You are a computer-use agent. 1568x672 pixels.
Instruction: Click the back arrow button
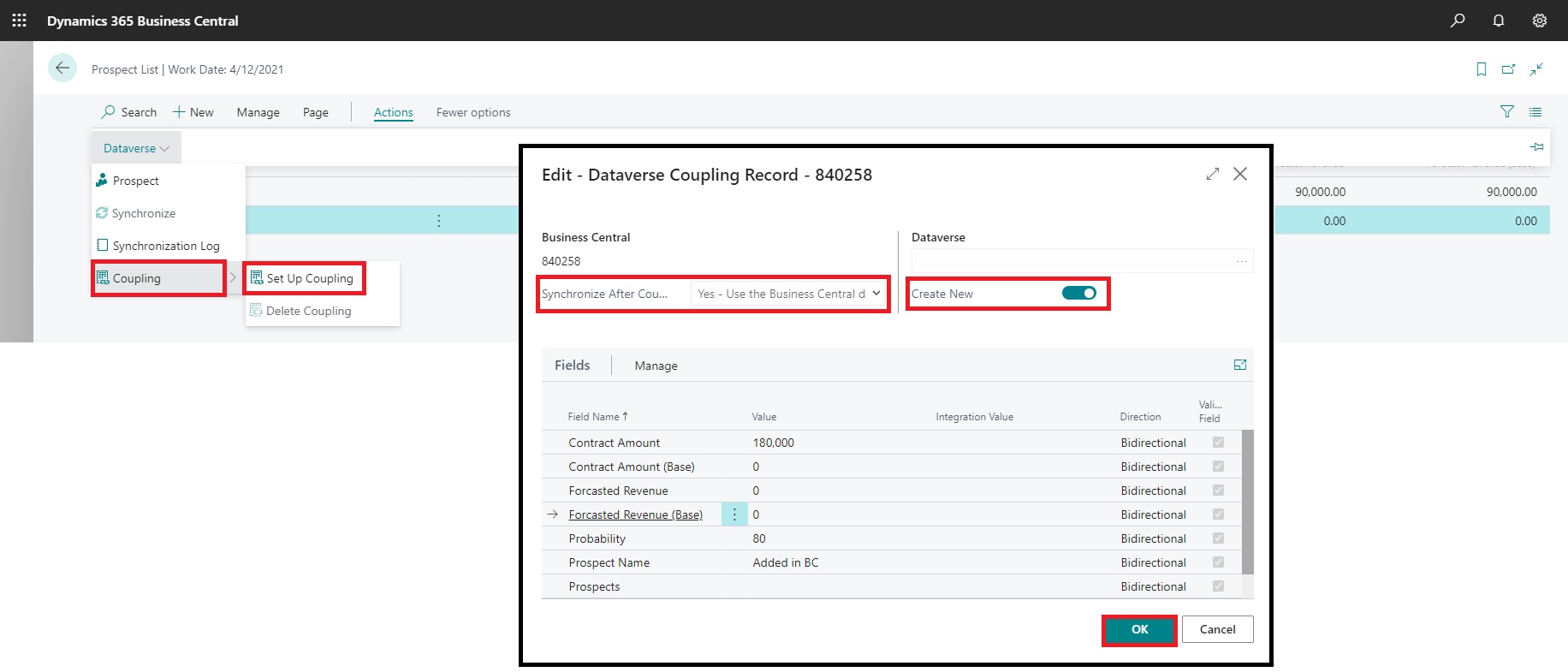tap(62, 68)
